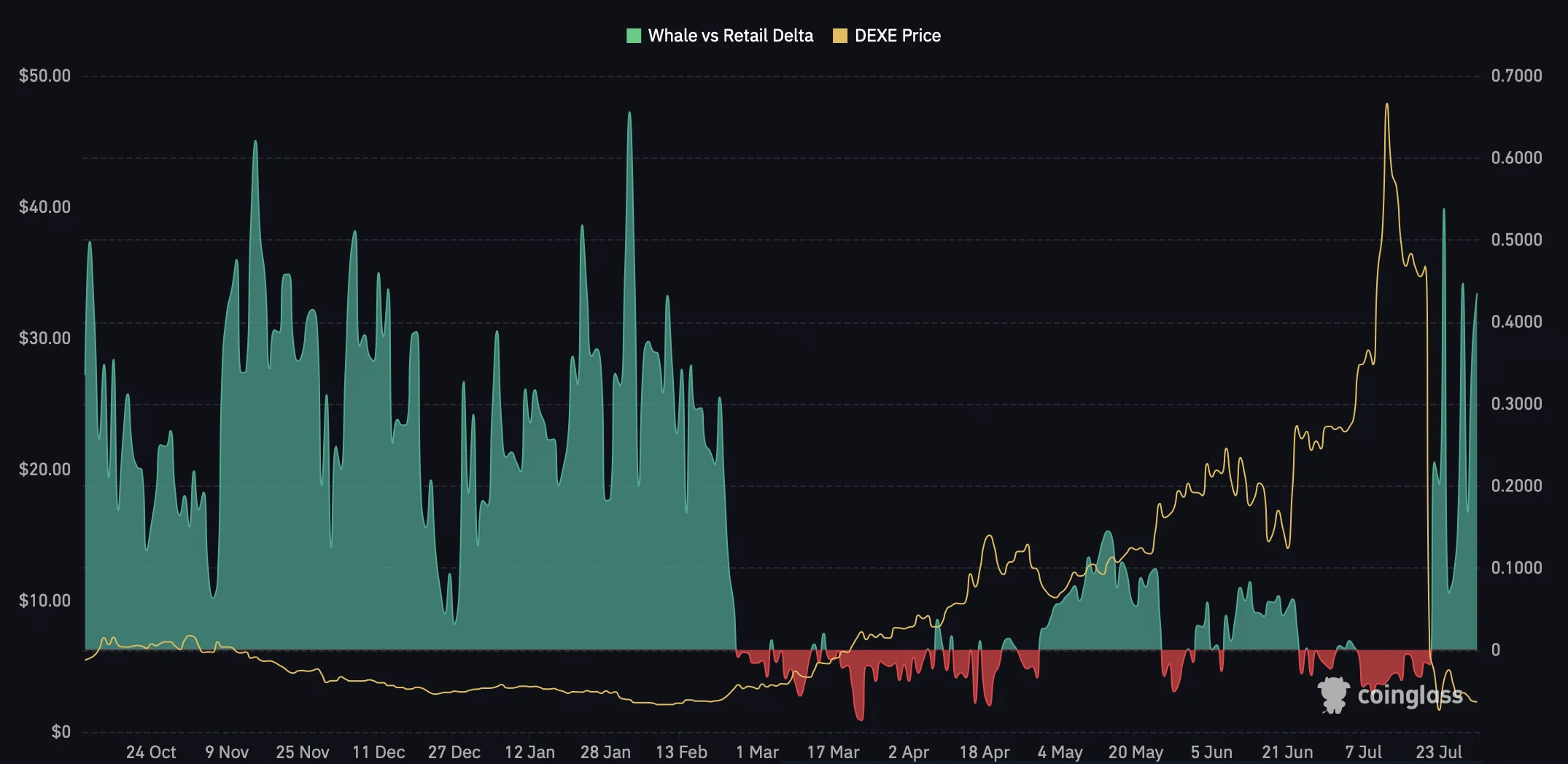1568x764 pixels.
Task: Select the 5 Jun date label
Action: pos(1211,752)
